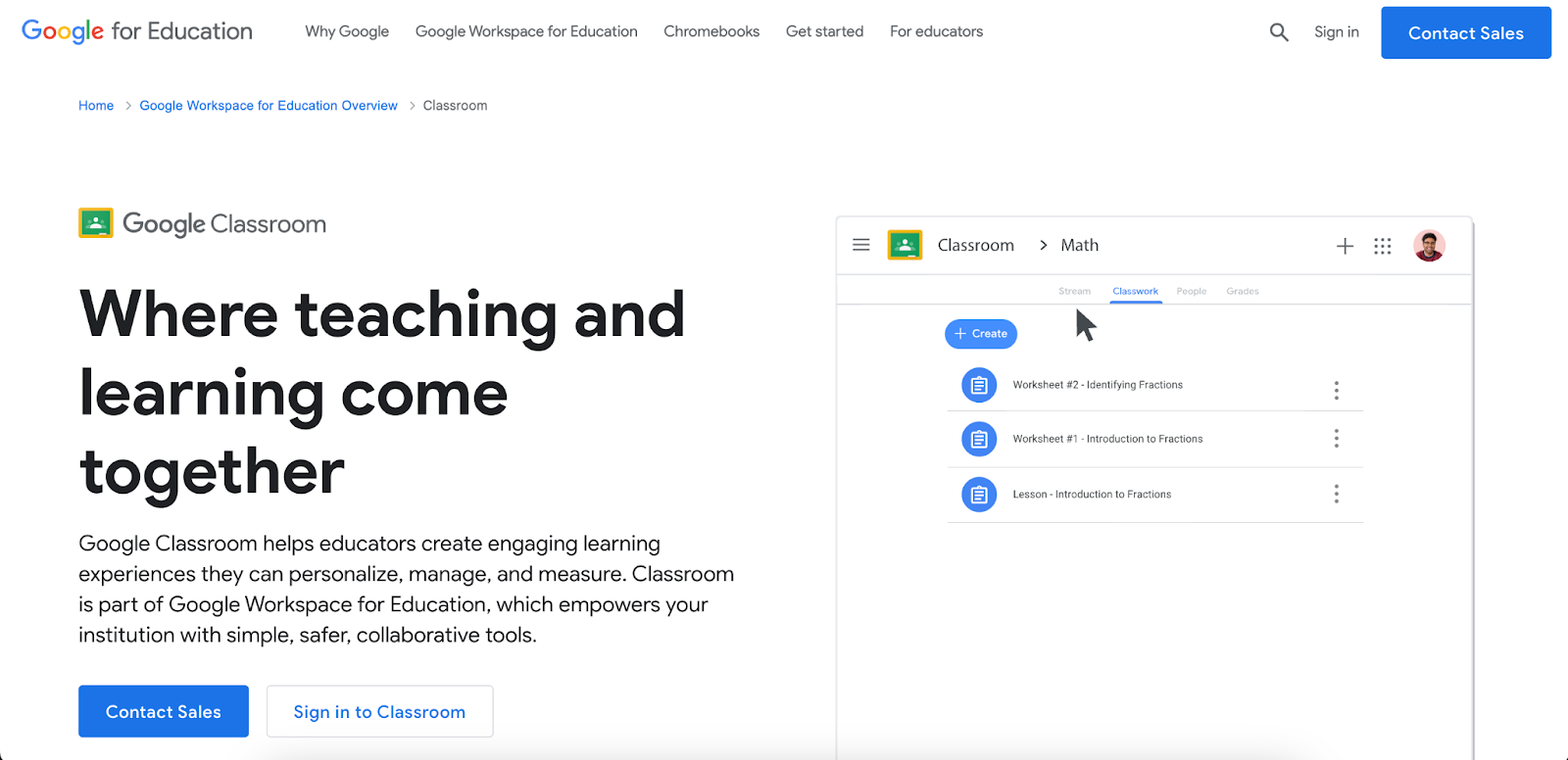Click chevron between Classroom and Math
The image size is (1568, 760).
click(1043, 246)
